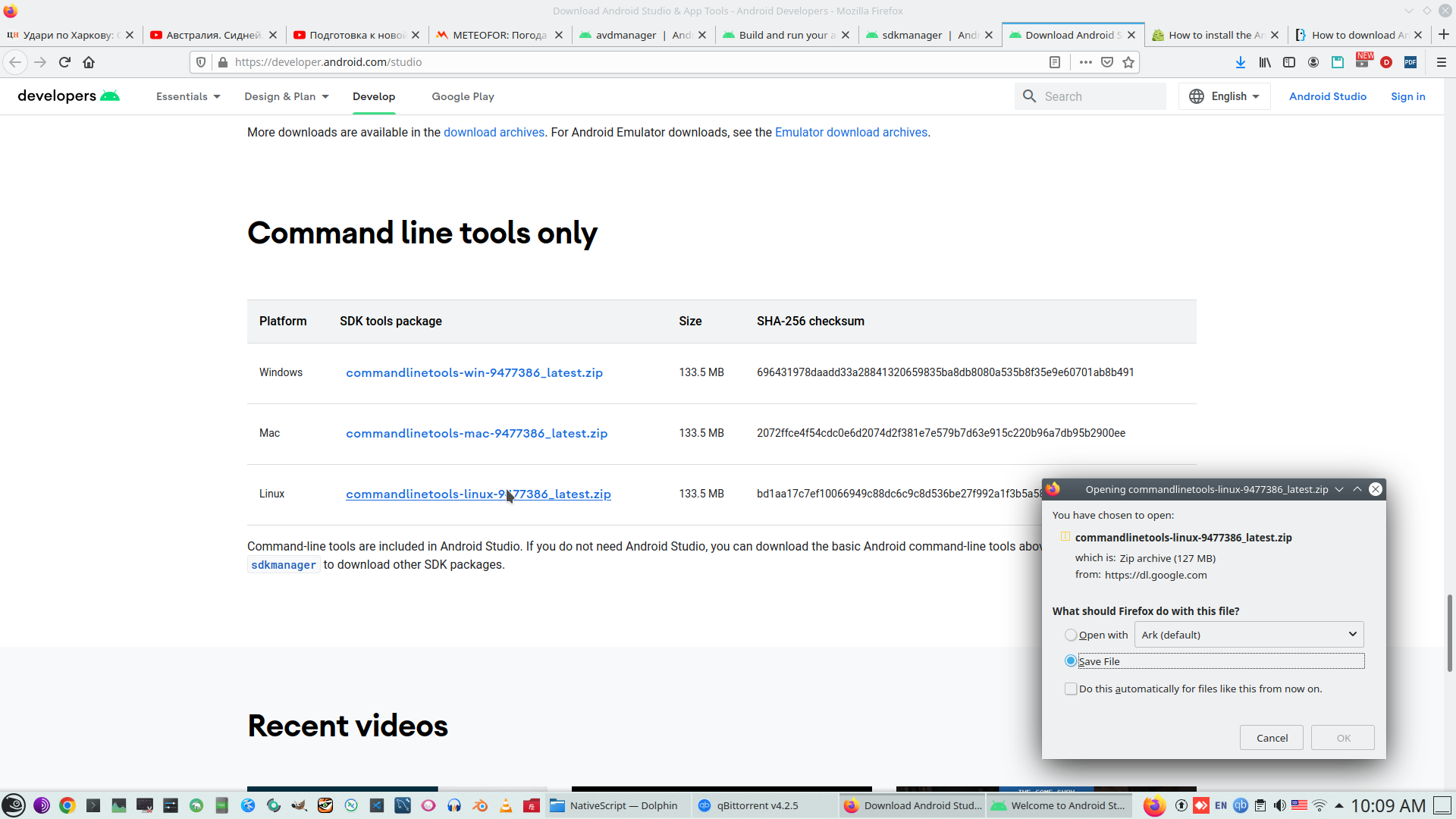Expand the Ark (default) application dropdown
Viewport: 1456px width, 819px height.
pos(1248,635)
